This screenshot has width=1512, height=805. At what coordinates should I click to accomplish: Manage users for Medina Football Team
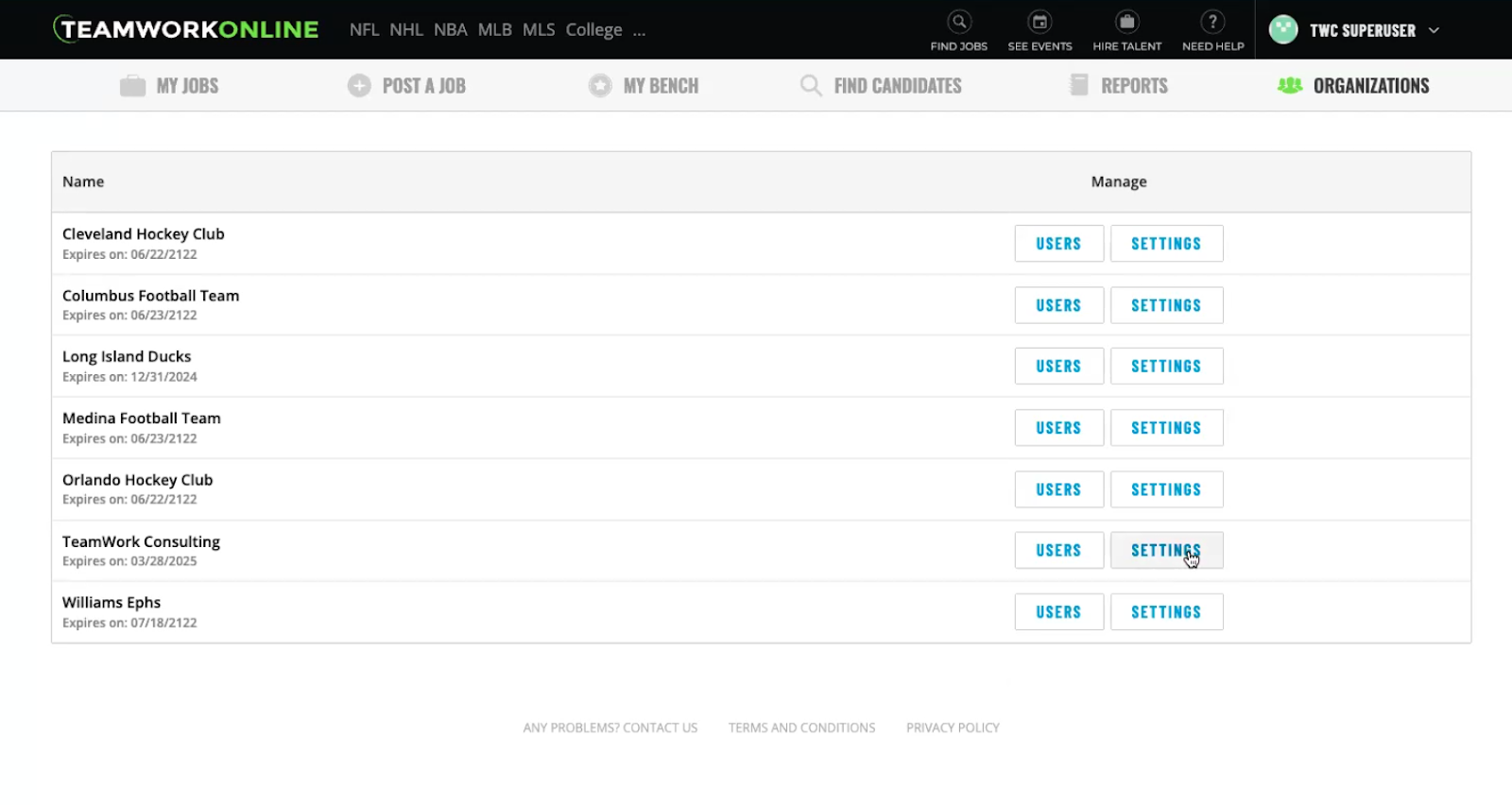pos(1059,428)
